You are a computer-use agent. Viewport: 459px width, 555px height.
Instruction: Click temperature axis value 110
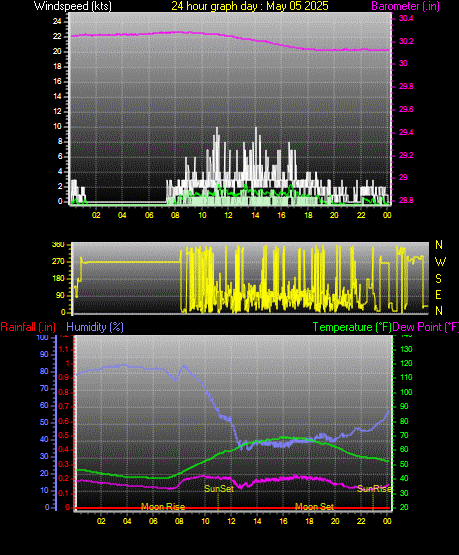pyautogui.click(x=406, y=378)
